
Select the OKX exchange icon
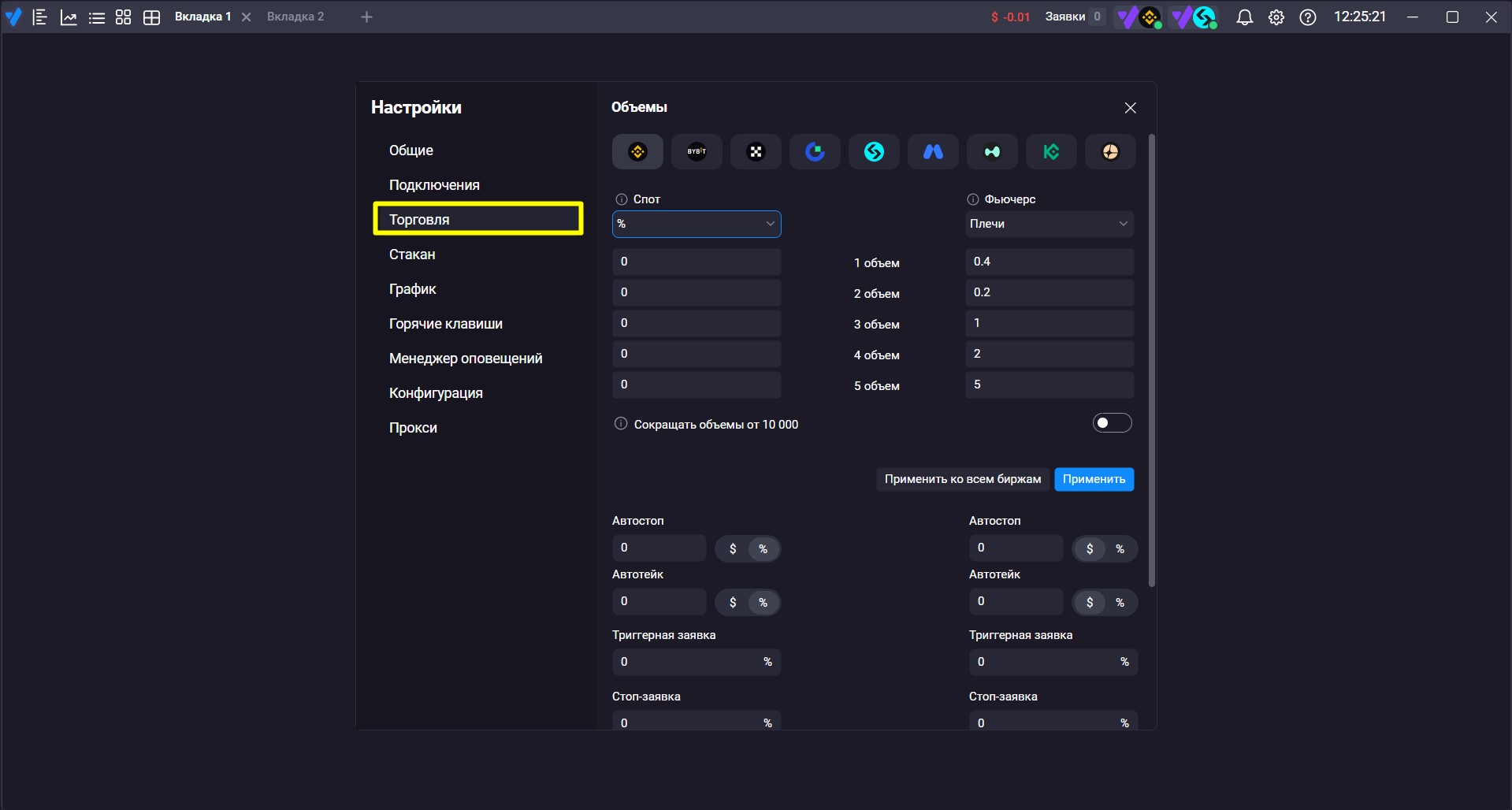(756, 151)
